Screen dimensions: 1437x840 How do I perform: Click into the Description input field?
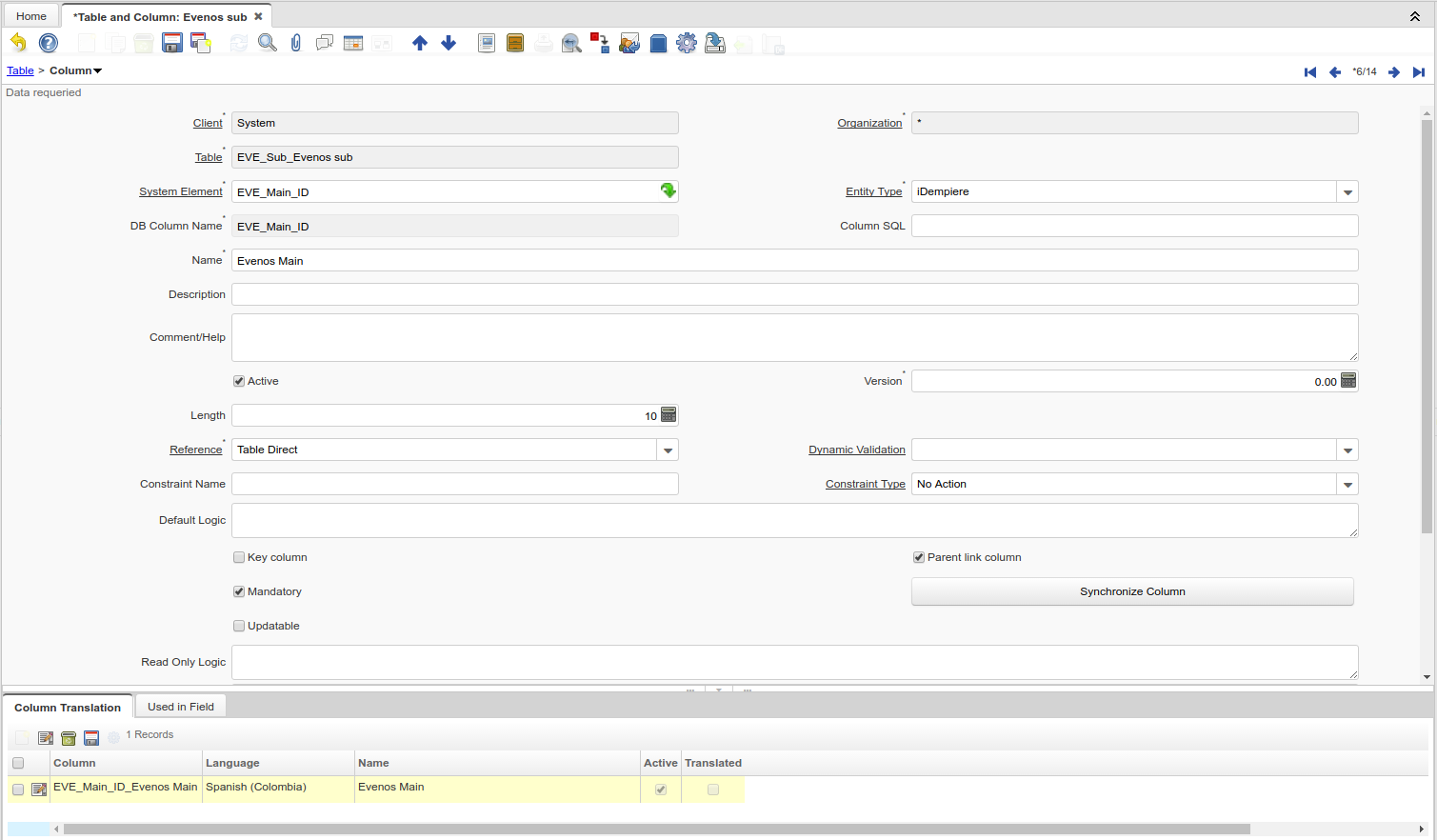[x=794, y=294]
